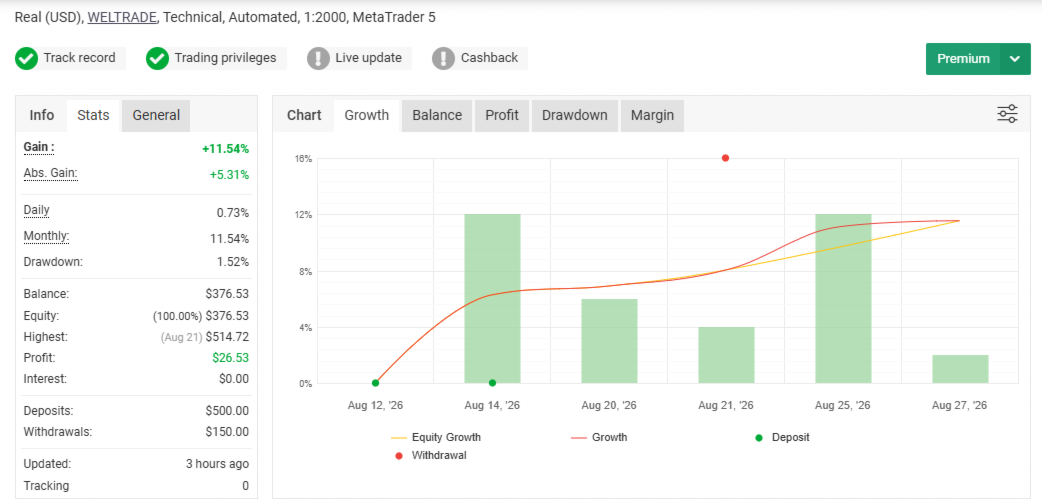
Task: Switch to the Balance chart tab
Action: click(437, 115)
